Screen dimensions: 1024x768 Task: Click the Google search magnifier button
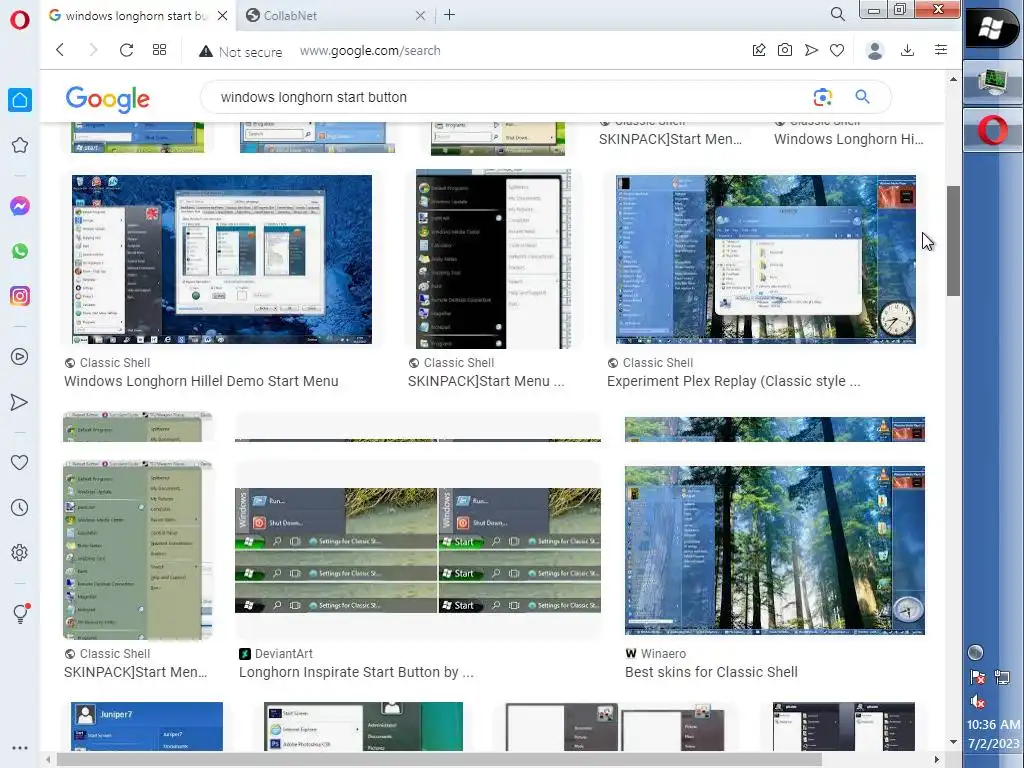coord(863,97)
